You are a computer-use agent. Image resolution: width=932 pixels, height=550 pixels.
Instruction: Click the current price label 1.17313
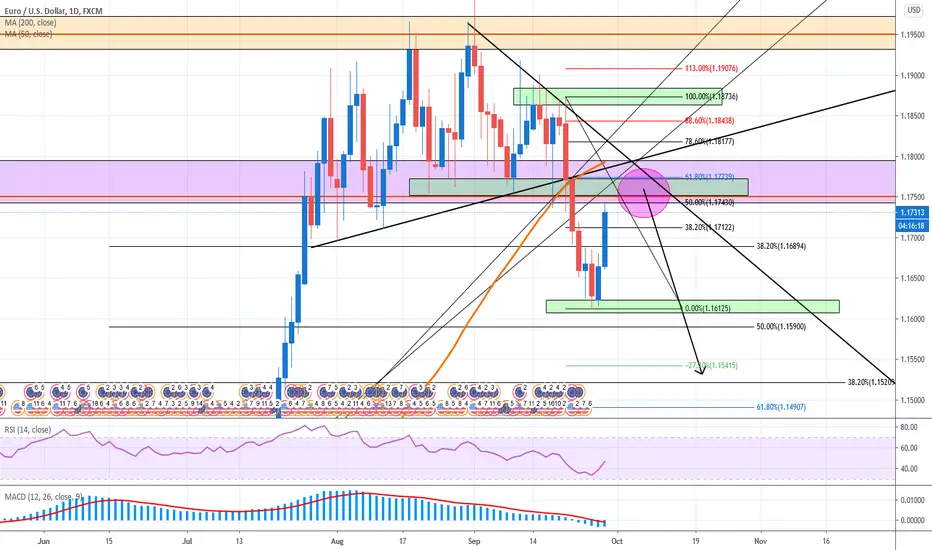912,213
